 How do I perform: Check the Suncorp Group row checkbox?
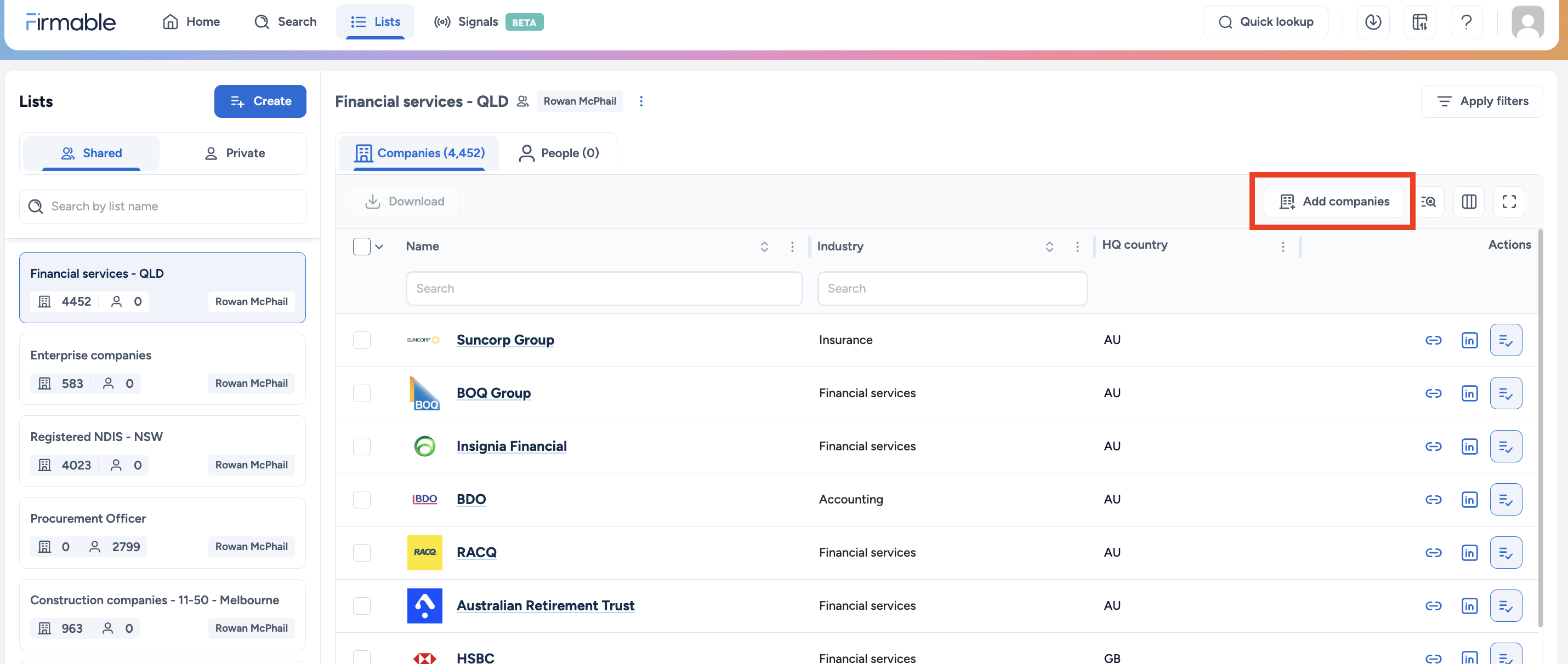point(361,340)
